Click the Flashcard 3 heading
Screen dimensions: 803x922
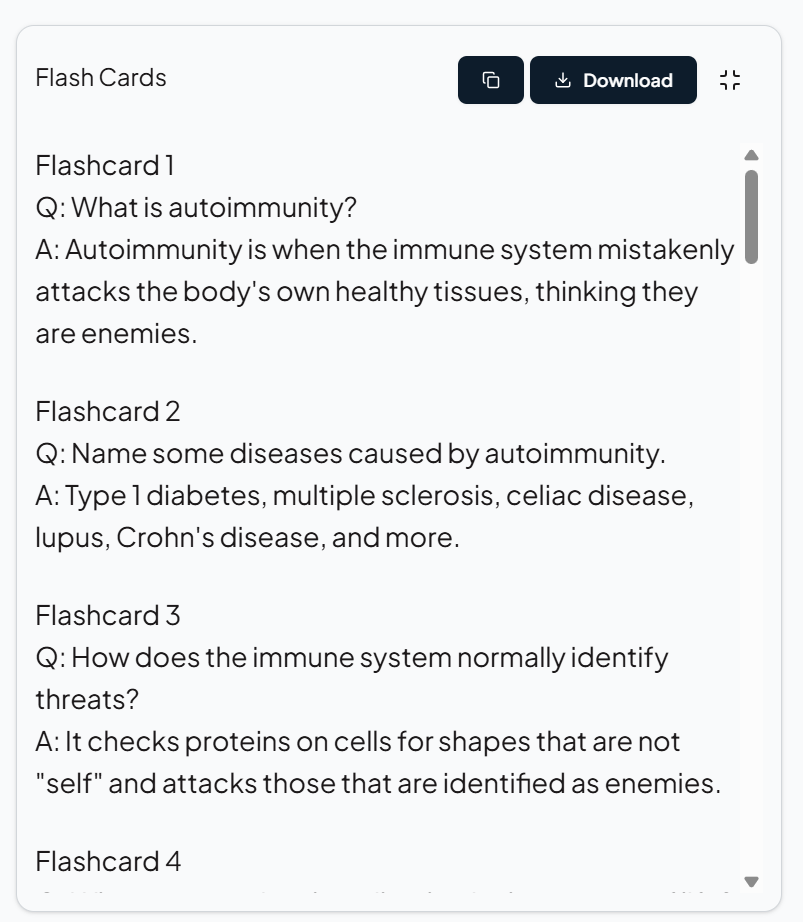click(x=108, y=615)
